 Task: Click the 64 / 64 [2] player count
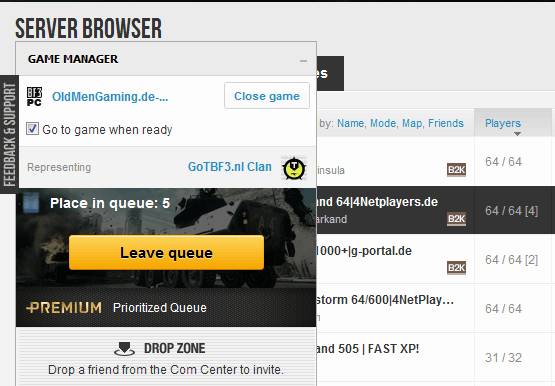click(512, 260)
